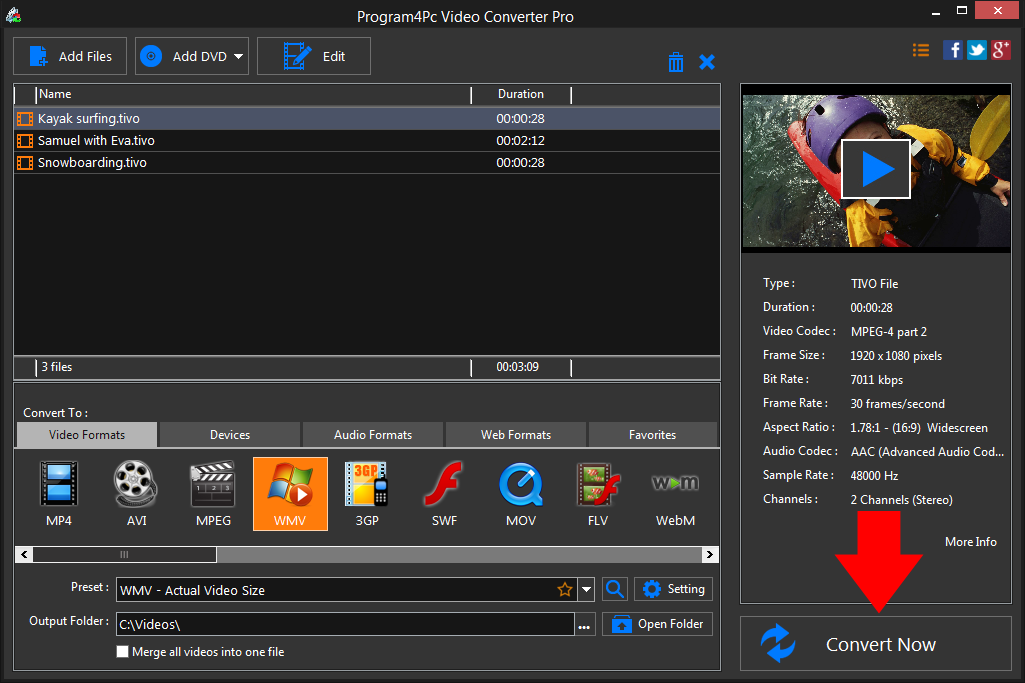Open the Add DVD dropdown arrow
Viewport: 1025px width, 683px height.
(239, 57)
